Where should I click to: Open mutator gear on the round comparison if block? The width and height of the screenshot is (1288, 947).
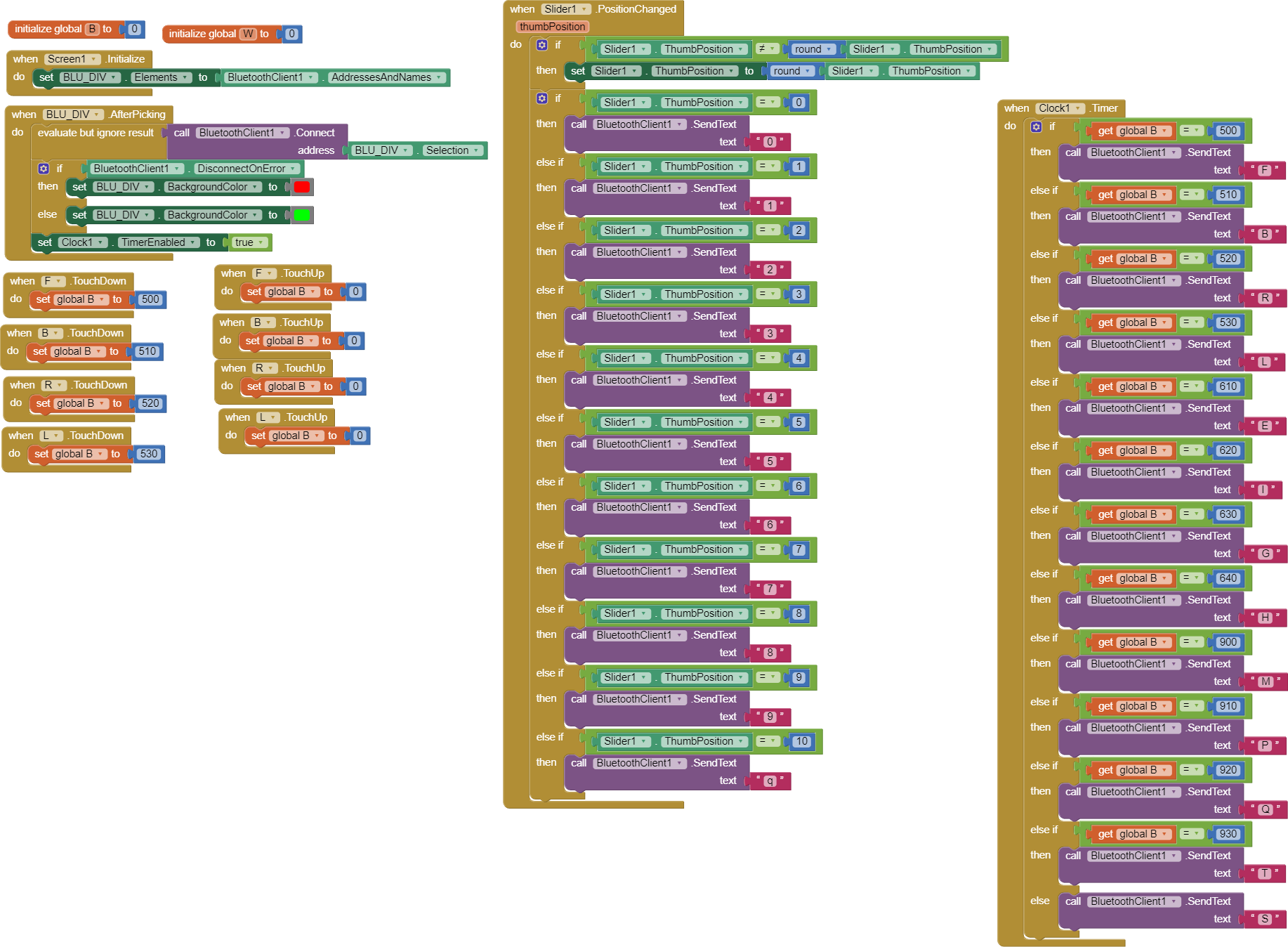click(x=542, y=45)
